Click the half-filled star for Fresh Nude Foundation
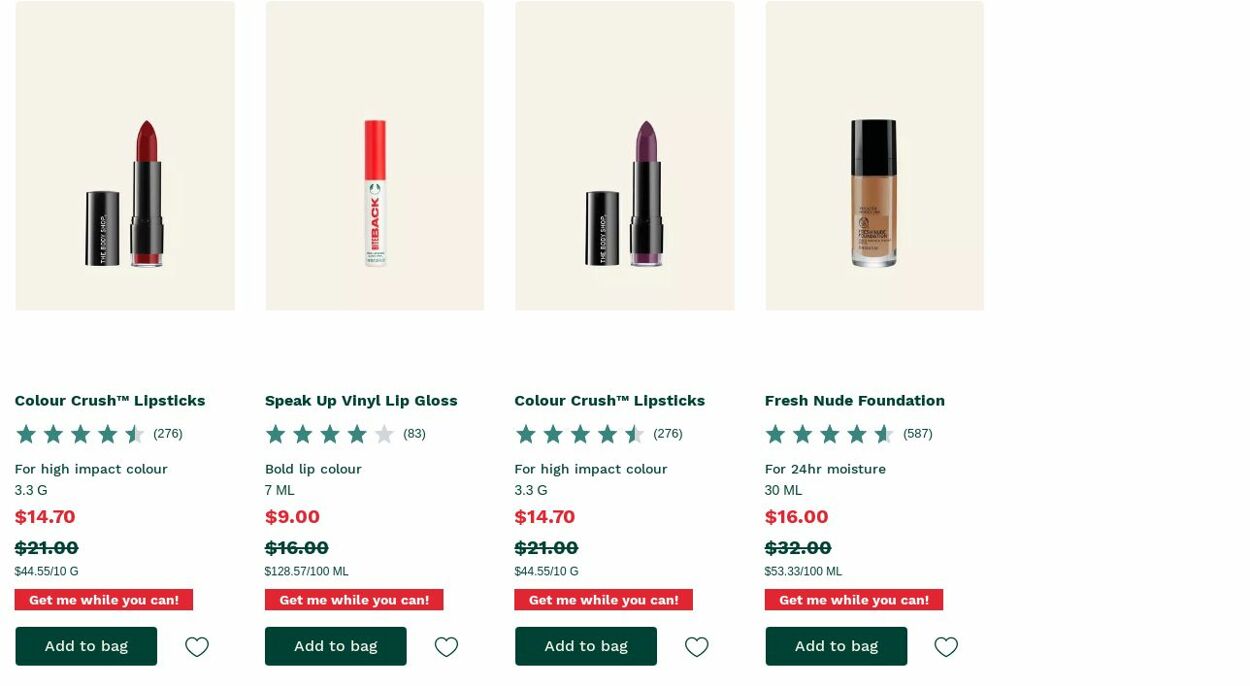Screen dimensions: 1250x686 point(881,433)
